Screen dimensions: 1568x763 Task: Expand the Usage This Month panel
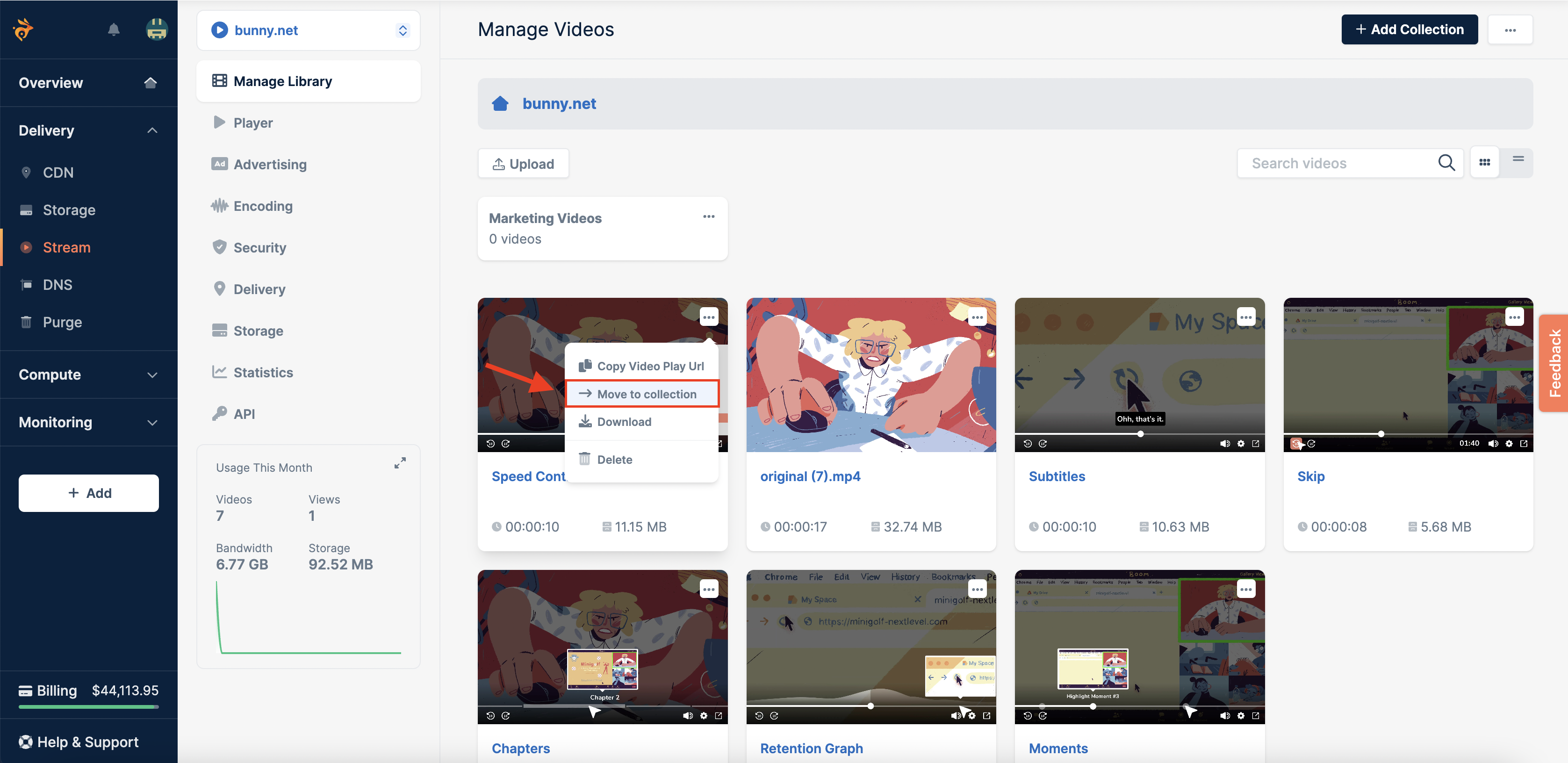point(400,463)
